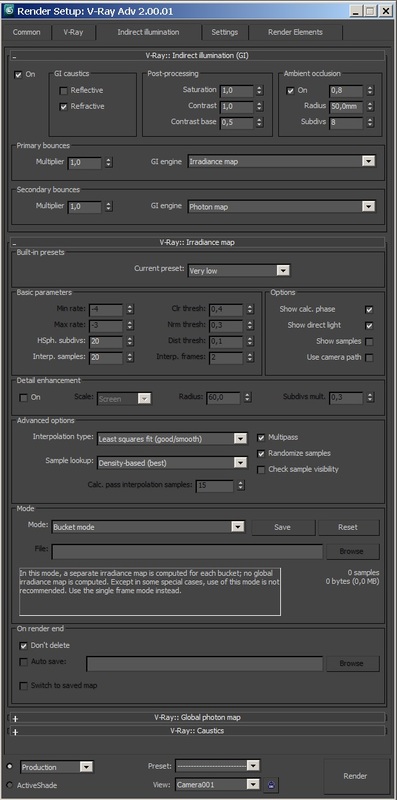The height and width of the screenshot is (800, 397).
Task: Turn on Detail enhancement checkbox
Action: [x=23, y=397]
